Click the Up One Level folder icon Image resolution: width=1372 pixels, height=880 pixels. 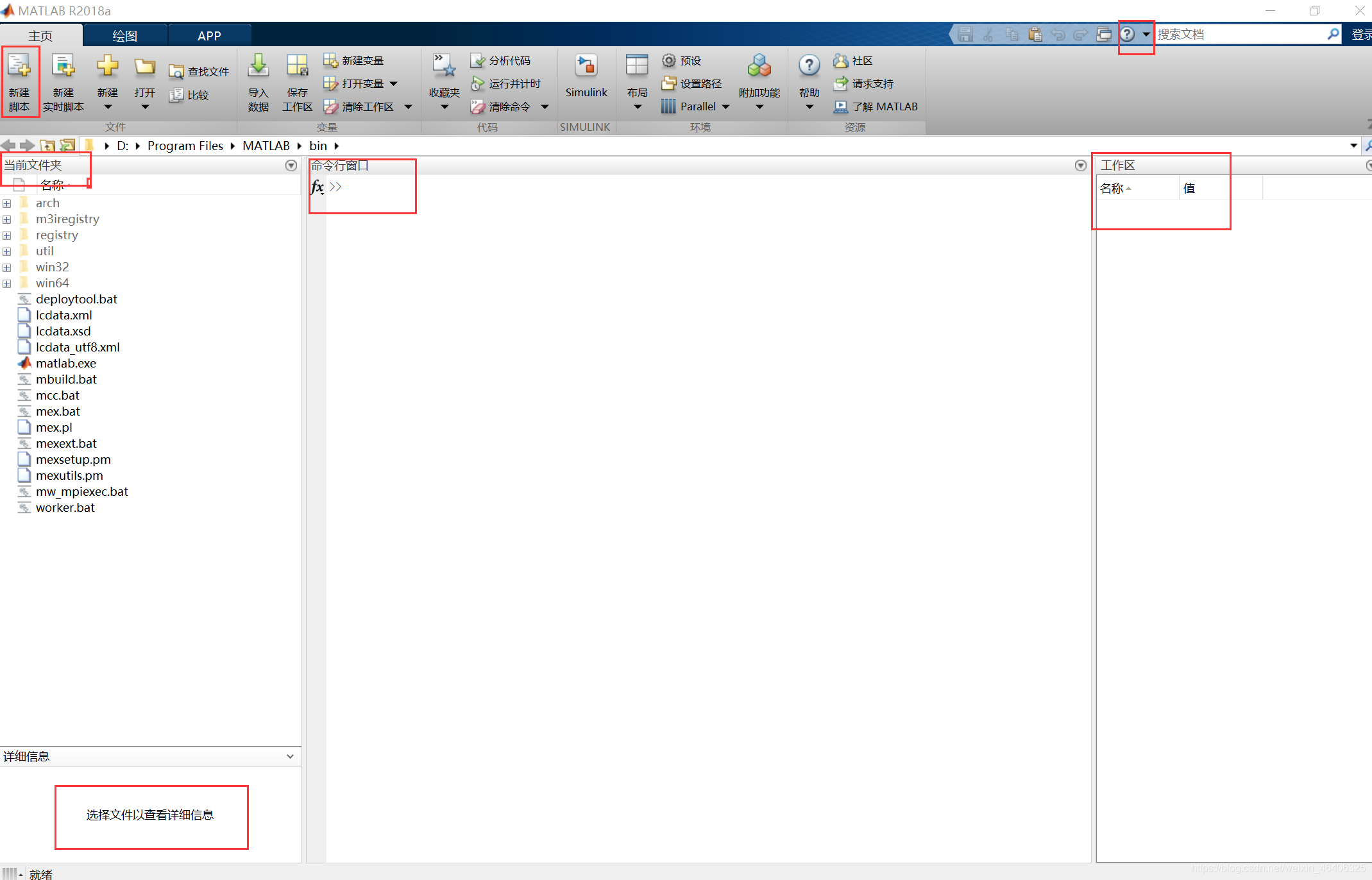tap(47, 146)
